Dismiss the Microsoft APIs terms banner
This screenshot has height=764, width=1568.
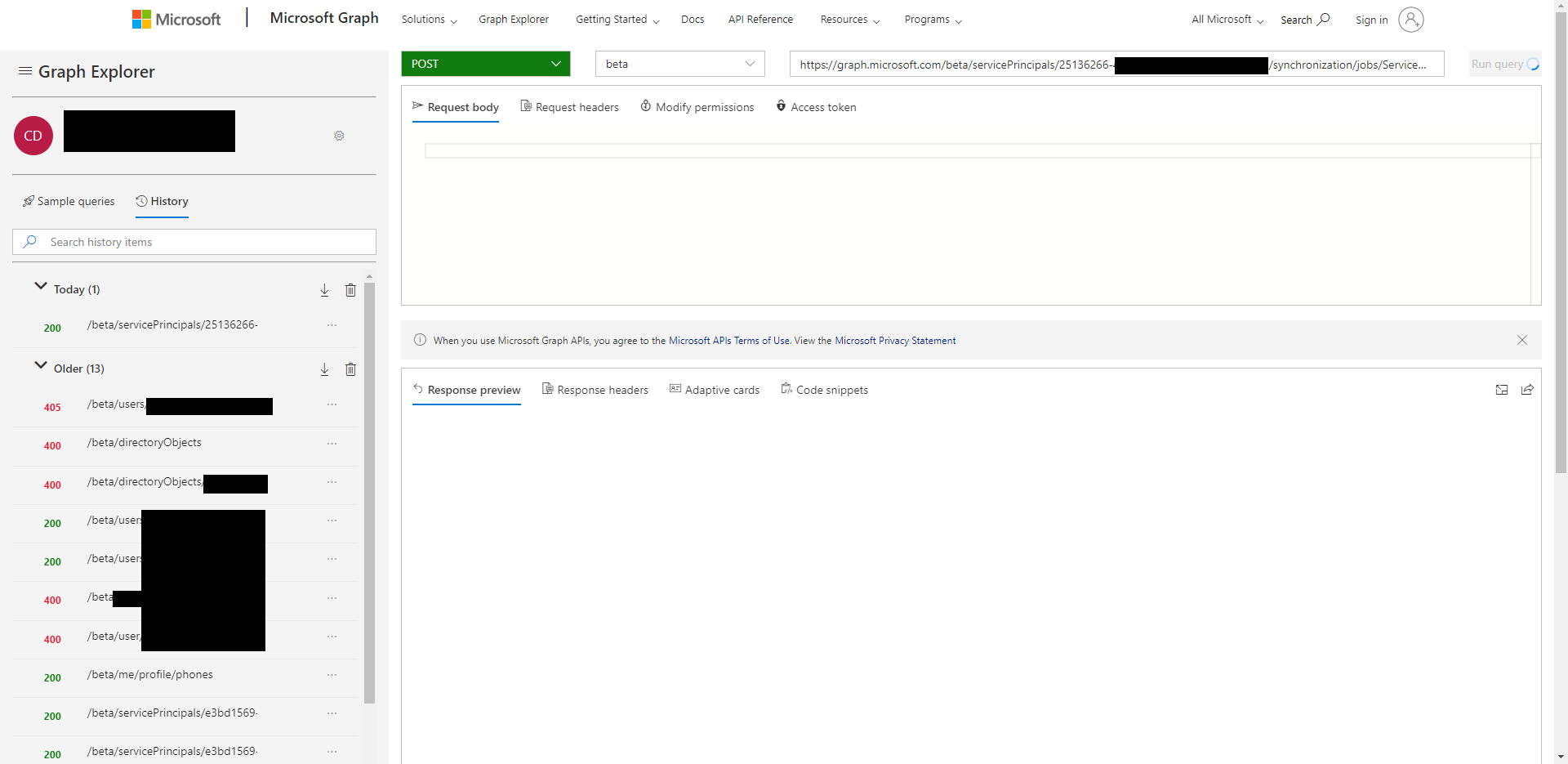[x=1521, y=340]
